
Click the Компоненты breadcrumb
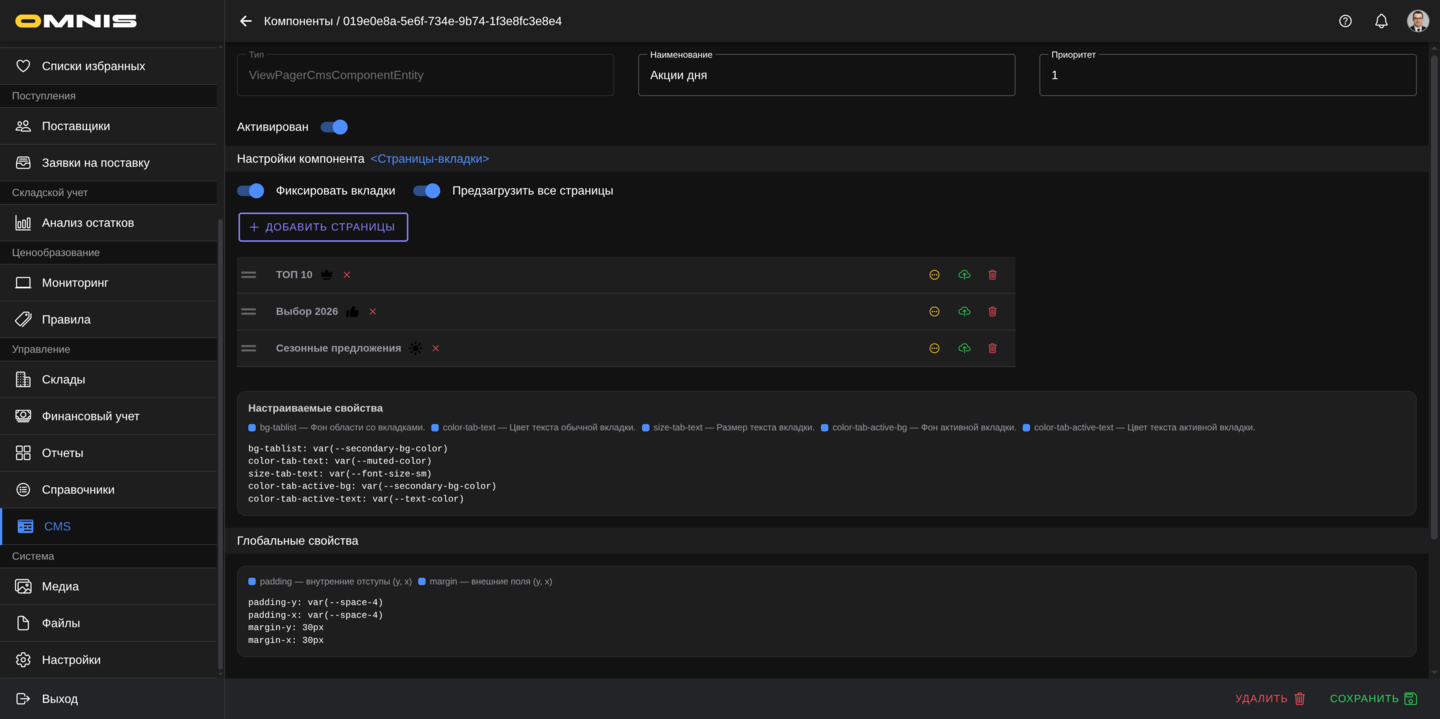pyautogui.click(x=298, y=21)
